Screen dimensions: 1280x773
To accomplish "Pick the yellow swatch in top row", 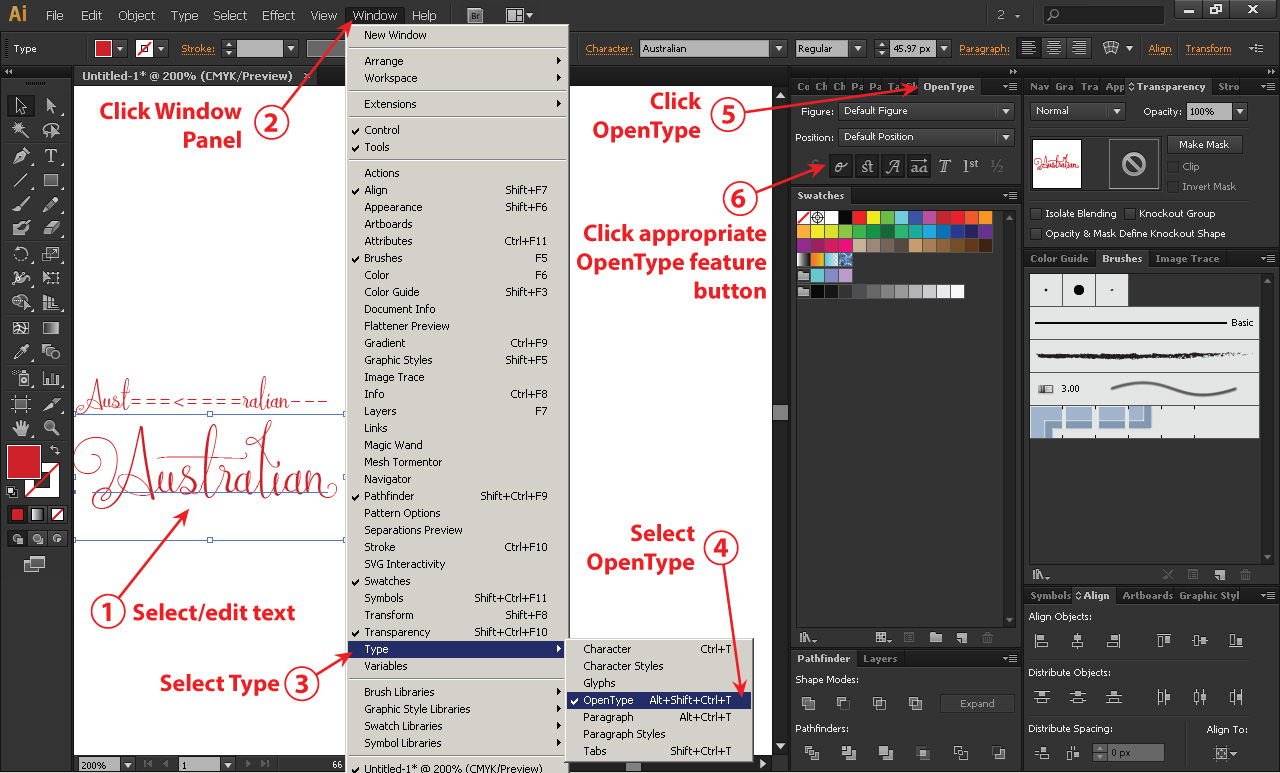I will [x=873, y=217].
